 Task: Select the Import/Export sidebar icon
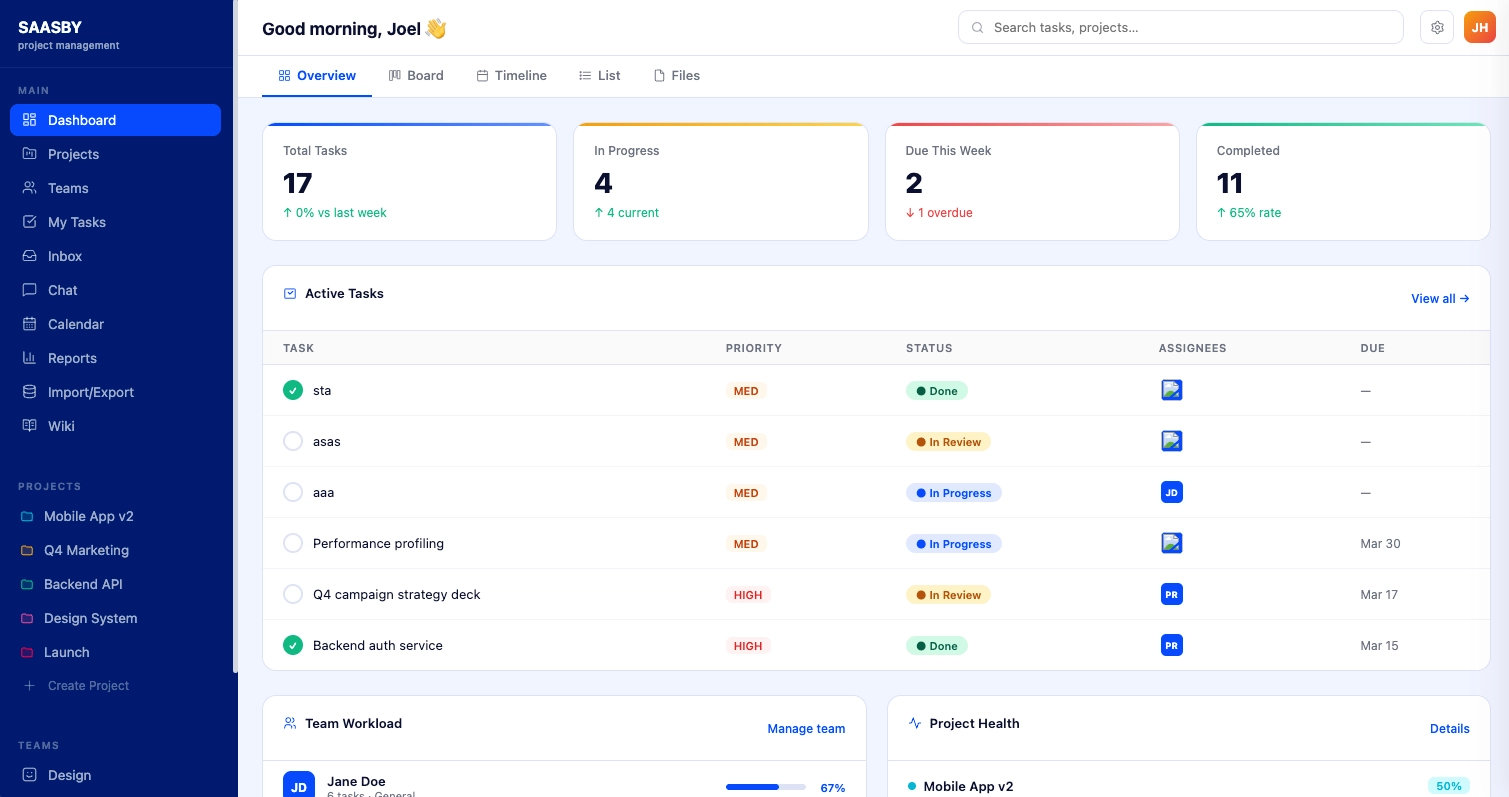(x=31, y=392)
